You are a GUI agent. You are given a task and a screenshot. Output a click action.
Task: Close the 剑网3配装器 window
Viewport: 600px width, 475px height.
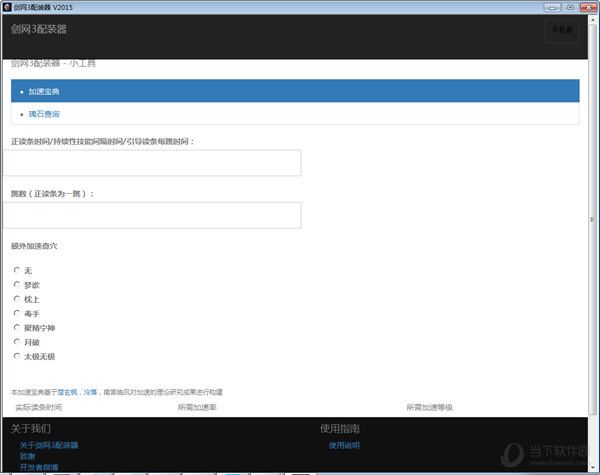pyautogui.click(x=589, y=7)
